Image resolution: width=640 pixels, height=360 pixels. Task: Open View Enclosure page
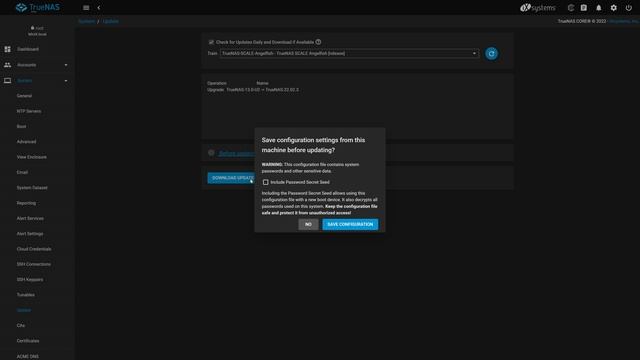tap(31, 157)
